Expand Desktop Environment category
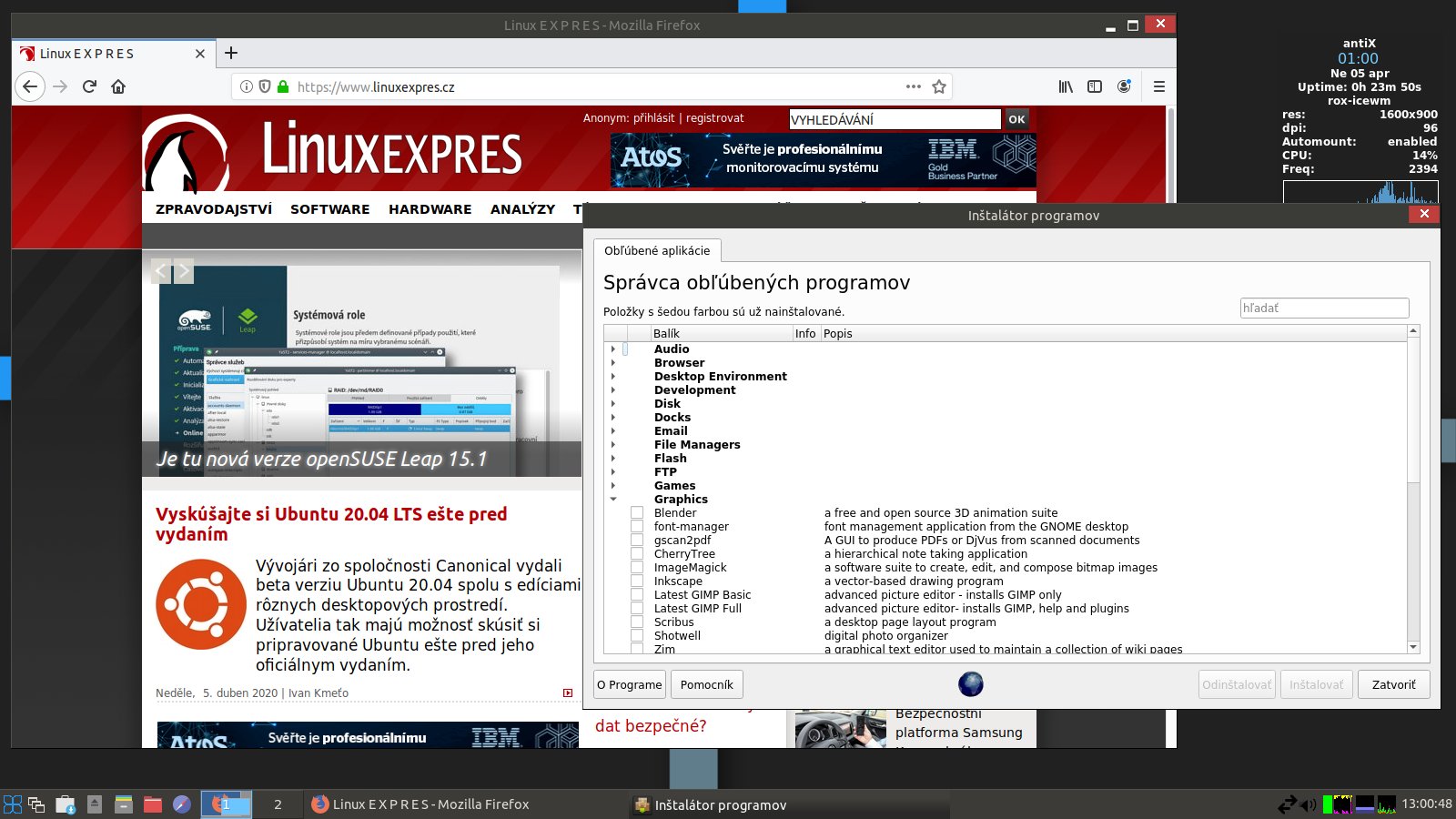This screenshot has height=819, width=1456. pos(612,377)
